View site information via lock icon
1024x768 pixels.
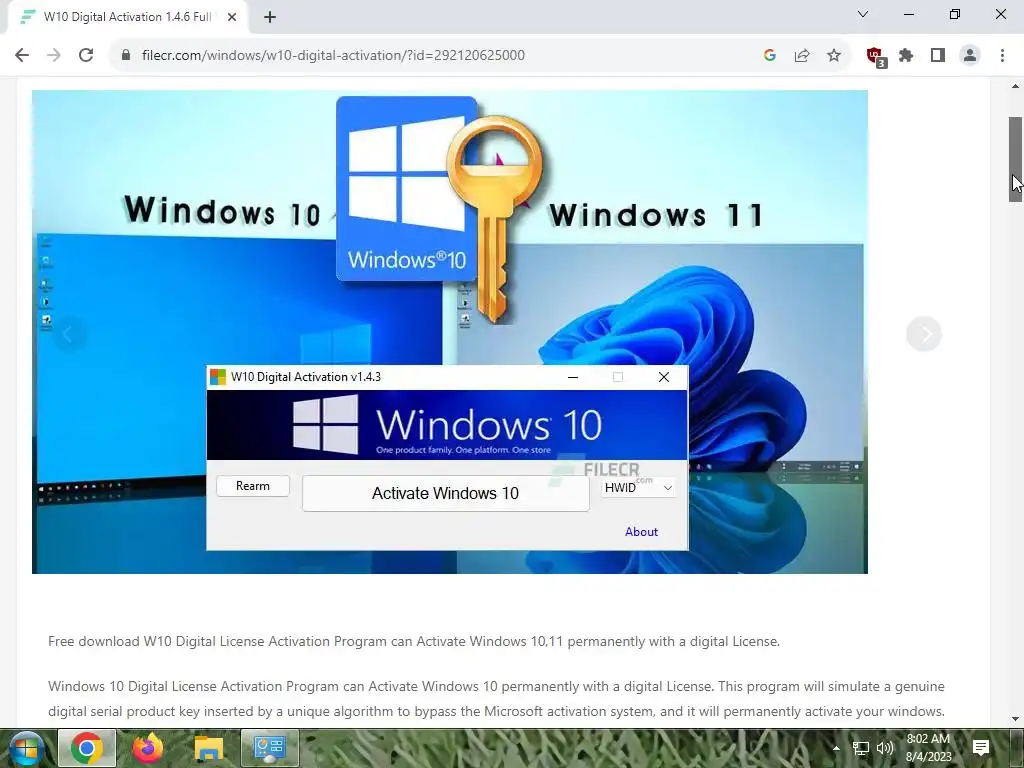pyautogui.click(x=126, y=56)
